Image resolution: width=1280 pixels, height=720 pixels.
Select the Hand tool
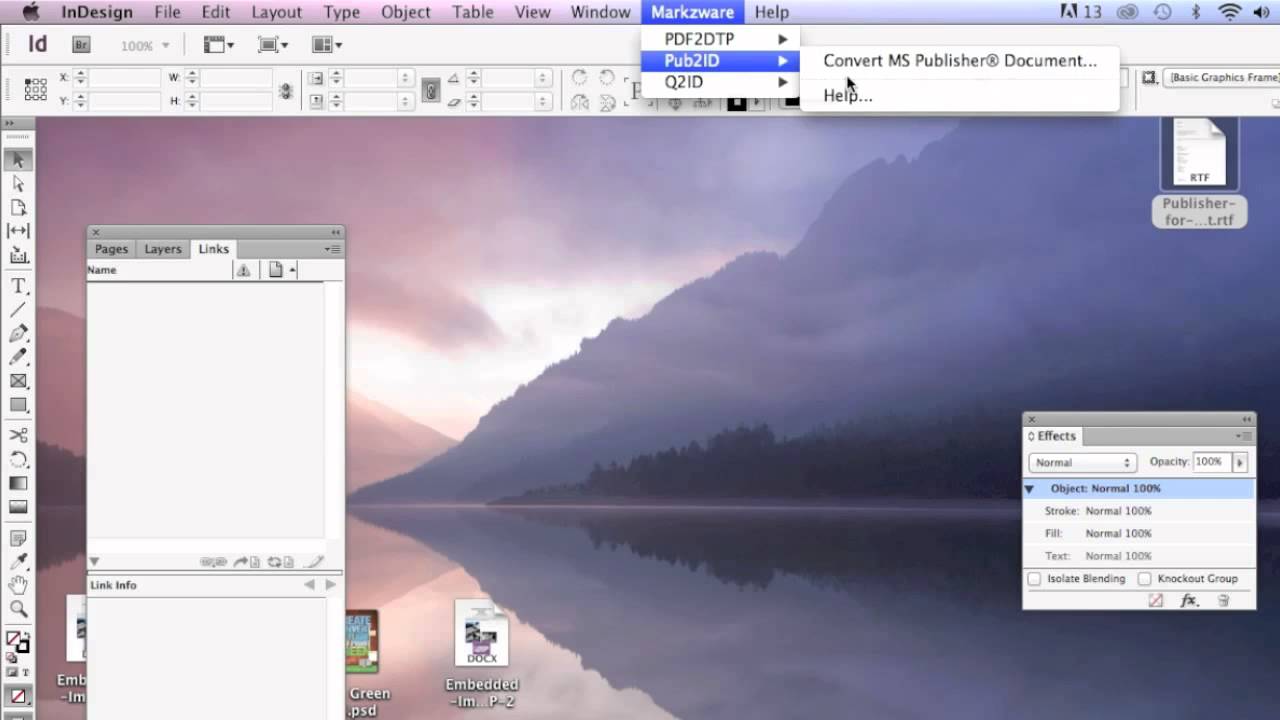[x=18, y=585]
